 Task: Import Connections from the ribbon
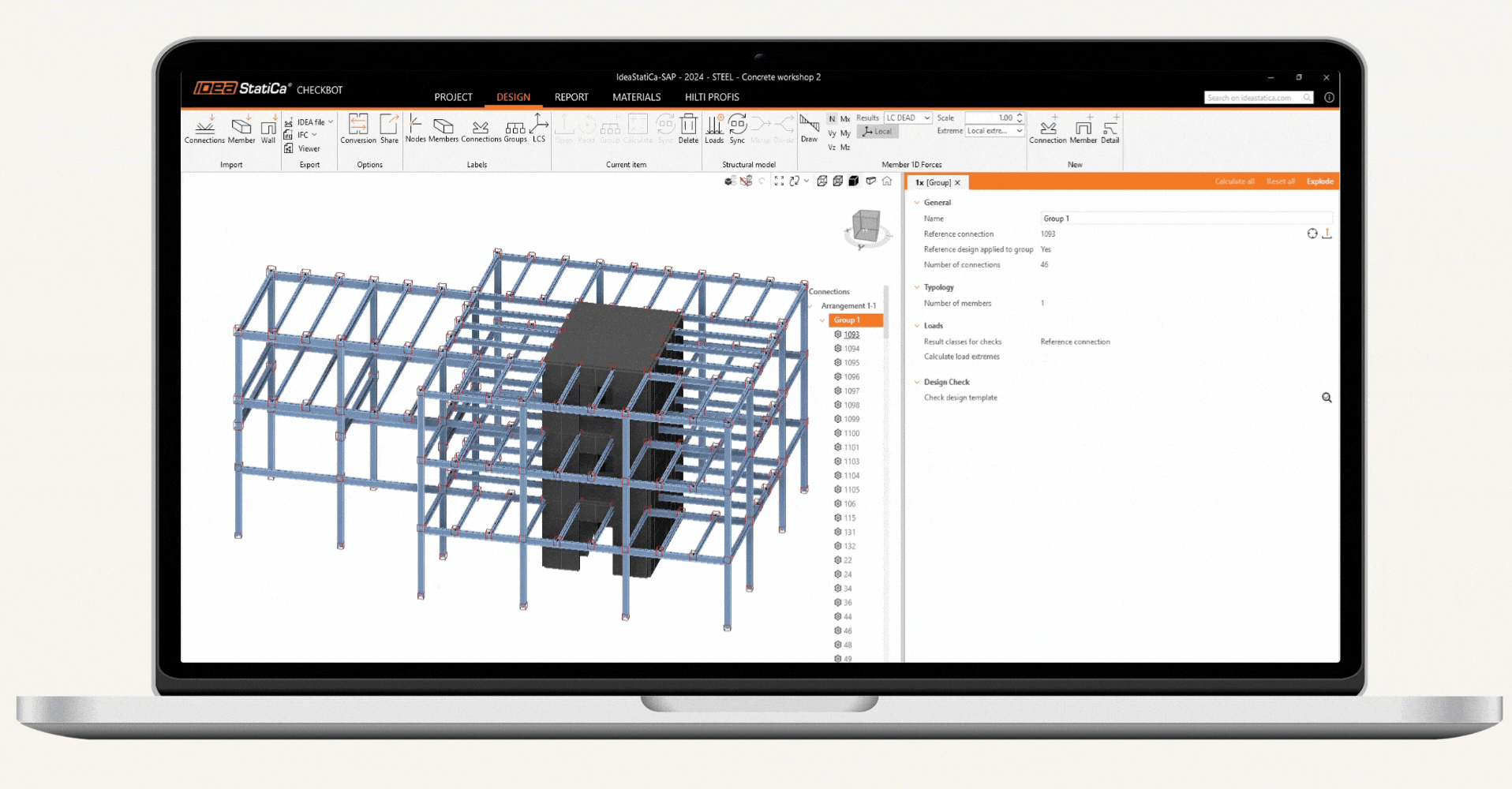204,129
